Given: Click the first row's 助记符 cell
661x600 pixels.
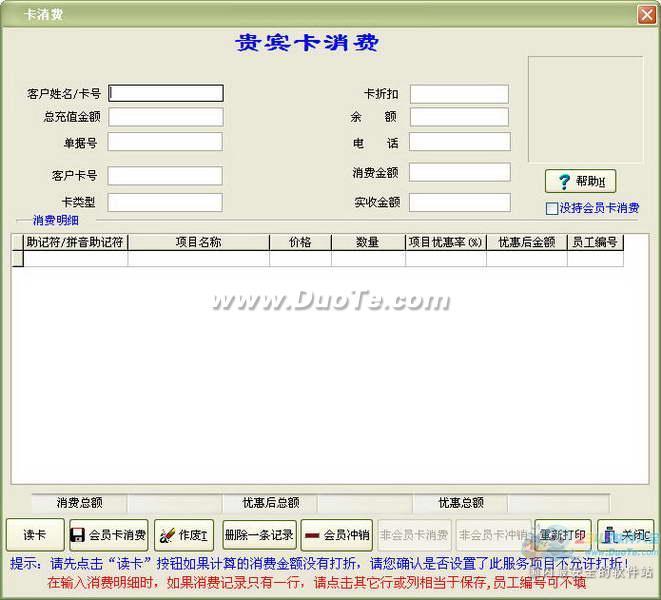Looking at the screenshot, I should click(75, 259).
